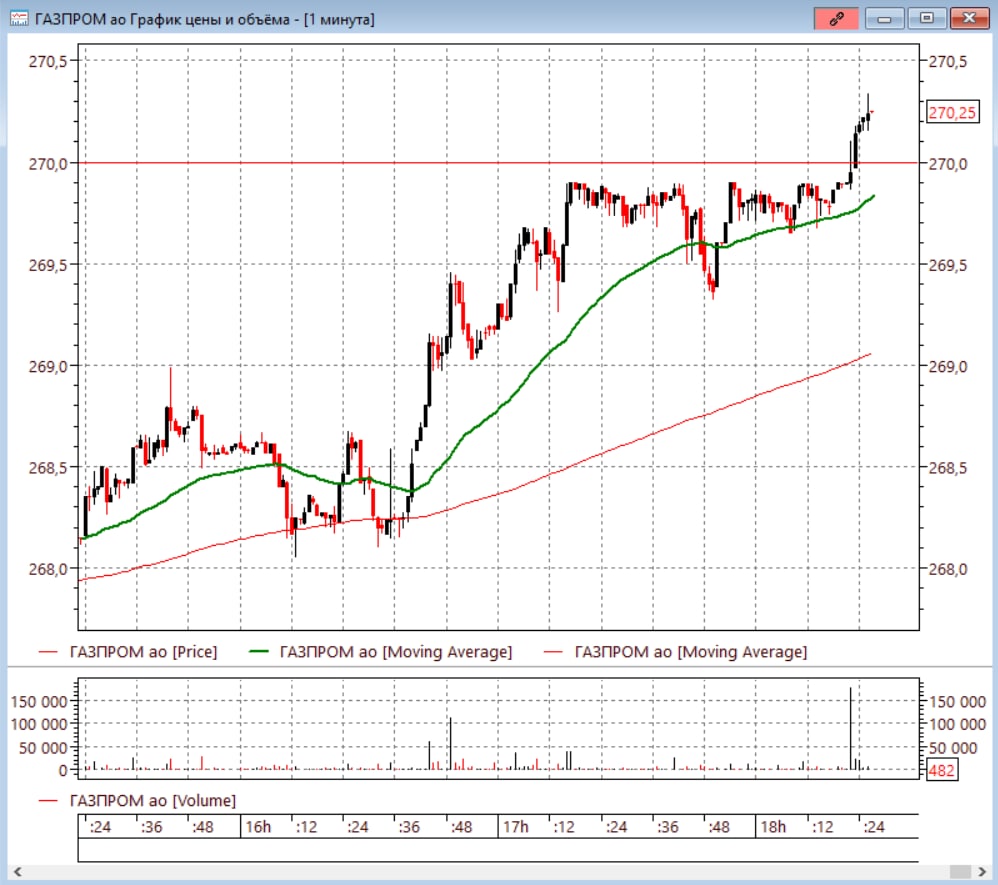Click the 16h label on time axis
This screenshot has height=885, width=998.
click(258, 827)
